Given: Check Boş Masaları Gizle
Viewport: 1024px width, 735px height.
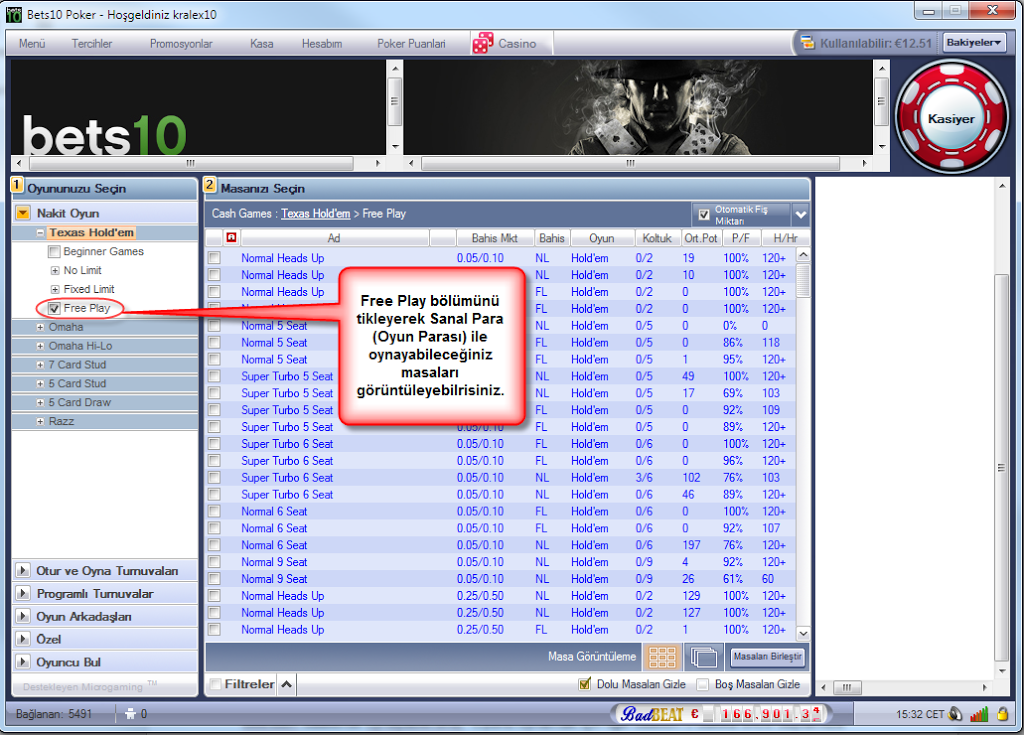Looking at the screenshot, I should pyautogui.click(x=703, y=684).
